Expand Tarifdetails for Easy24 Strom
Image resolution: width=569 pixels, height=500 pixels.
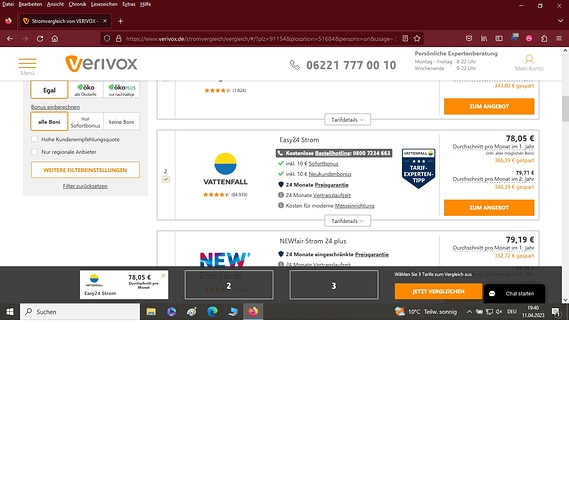coord(347,221)
